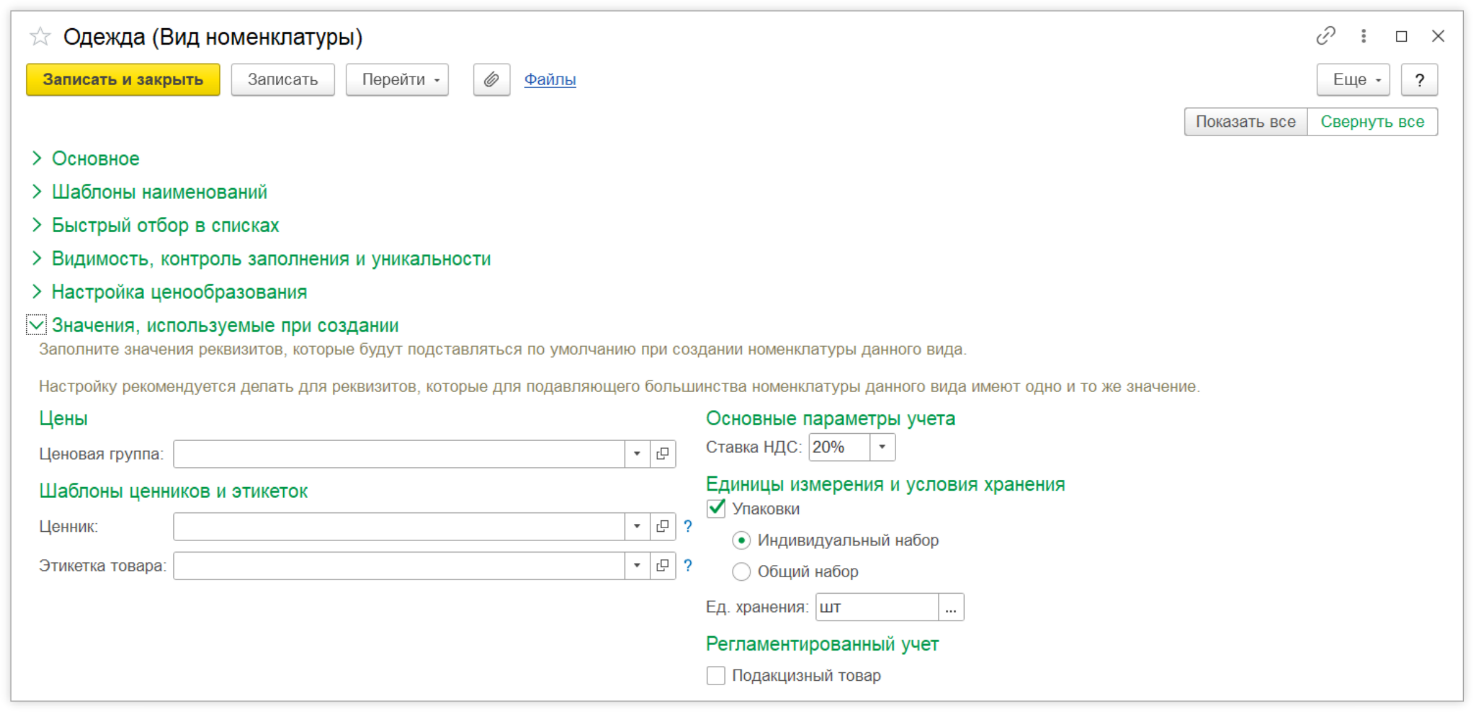Select the Общий набор radio option
Screen dimensions: 1473x712
[741, 572]
